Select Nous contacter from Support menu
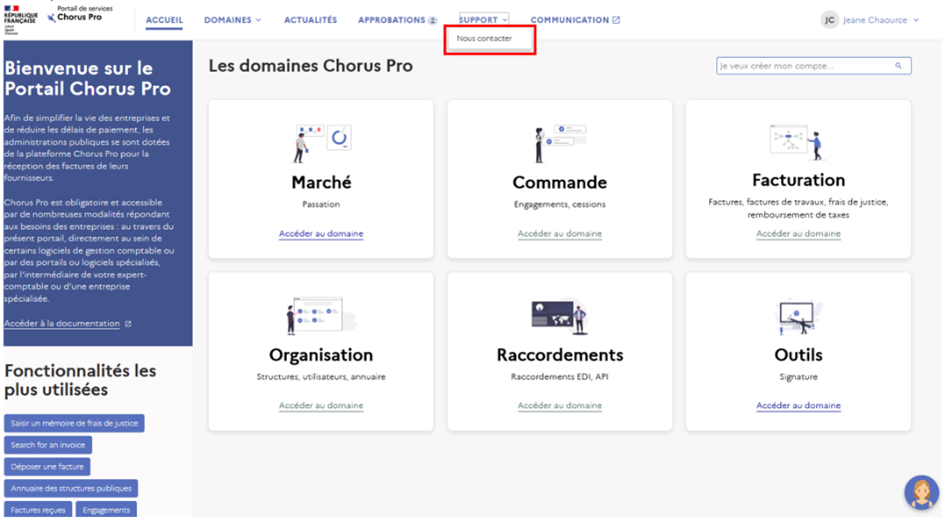The width and height of the screenshot is (945, 523). 484,39
